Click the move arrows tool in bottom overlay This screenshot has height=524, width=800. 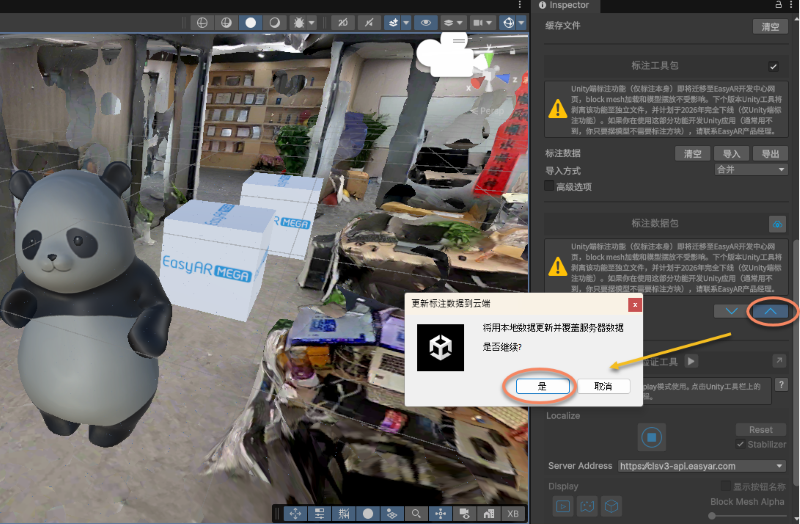point(295,513)
